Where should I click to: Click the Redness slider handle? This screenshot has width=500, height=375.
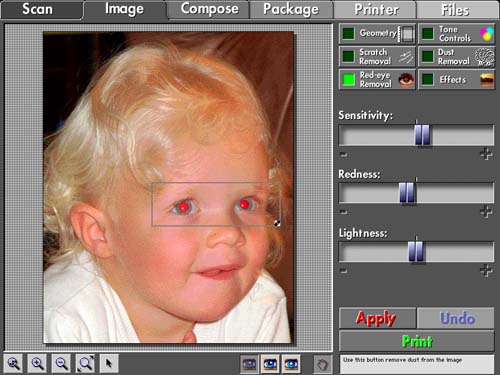coord(407,193)
